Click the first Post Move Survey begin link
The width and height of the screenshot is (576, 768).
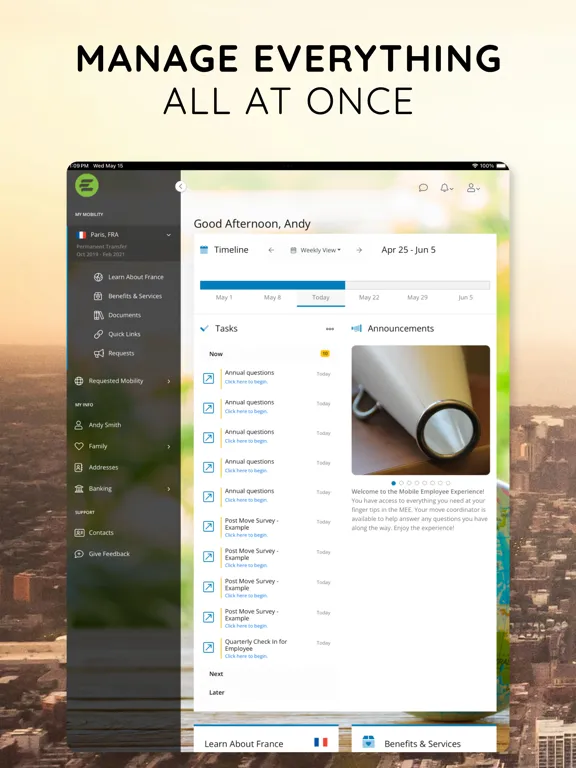click(246, 535)
